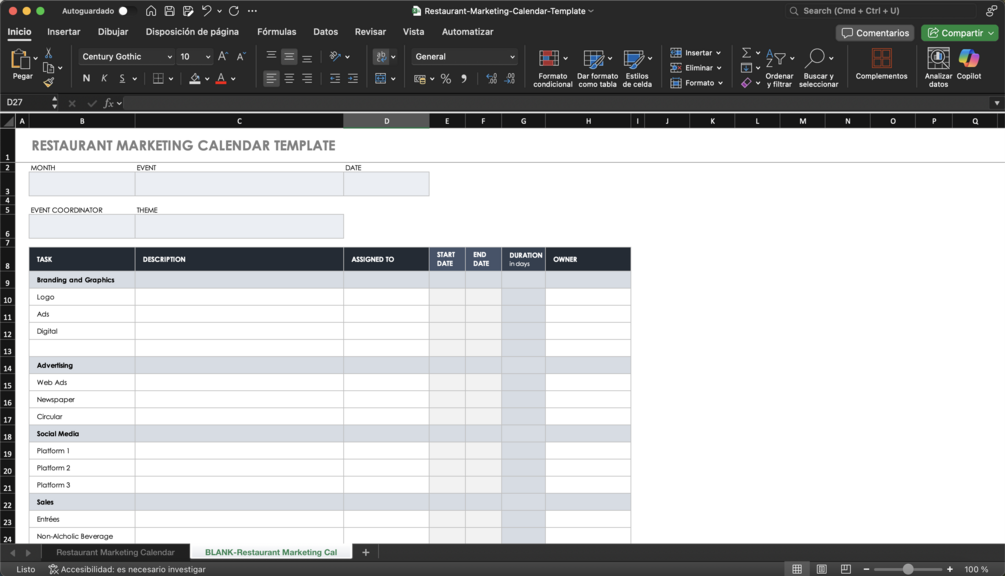Image resolution: width=1005 pixels, height=576 pixels.
Task: Click the AutoSum sigma icon
Action: [x=746, y=53]
